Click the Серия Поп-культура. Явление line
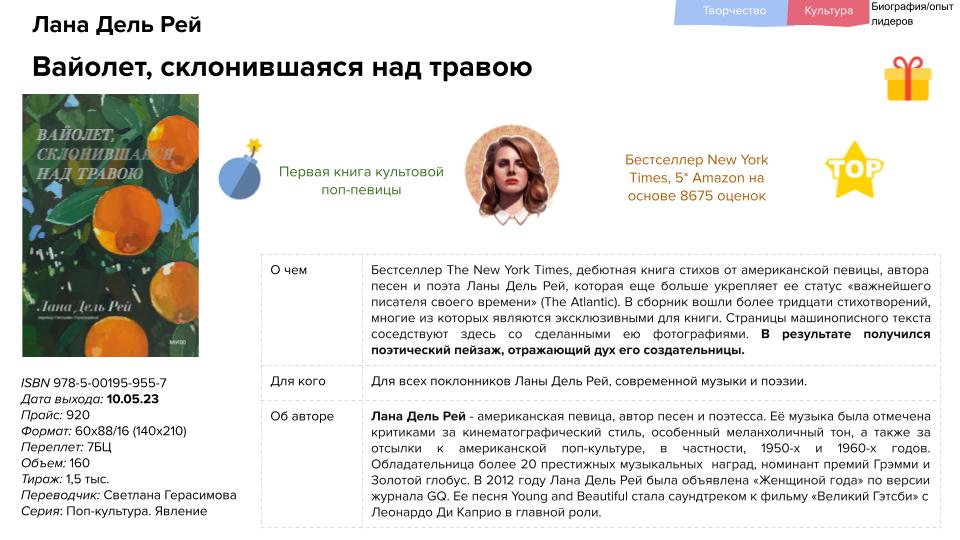 (114, 511)
